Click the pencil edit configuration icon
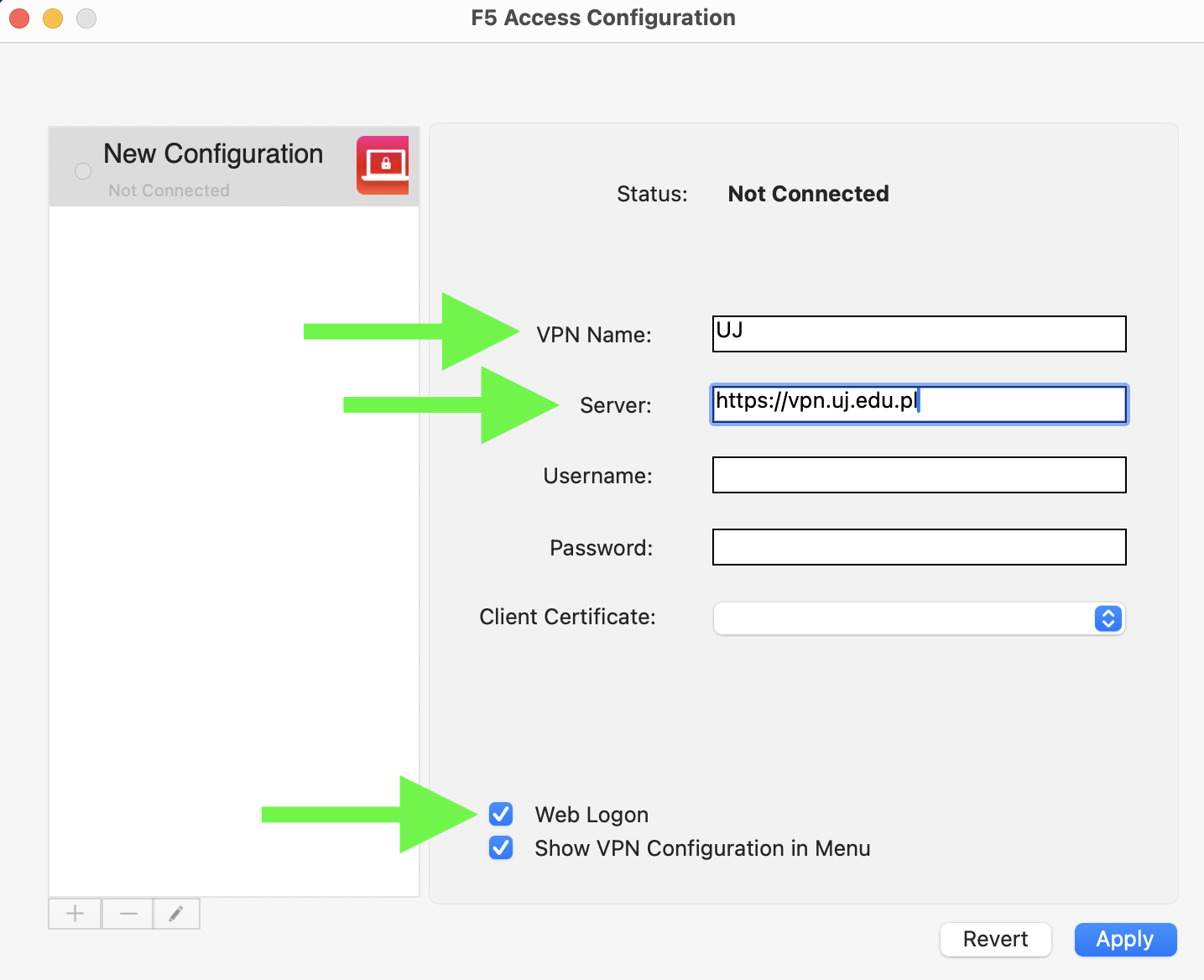The image size is (1204, 980). pos(176,914)
